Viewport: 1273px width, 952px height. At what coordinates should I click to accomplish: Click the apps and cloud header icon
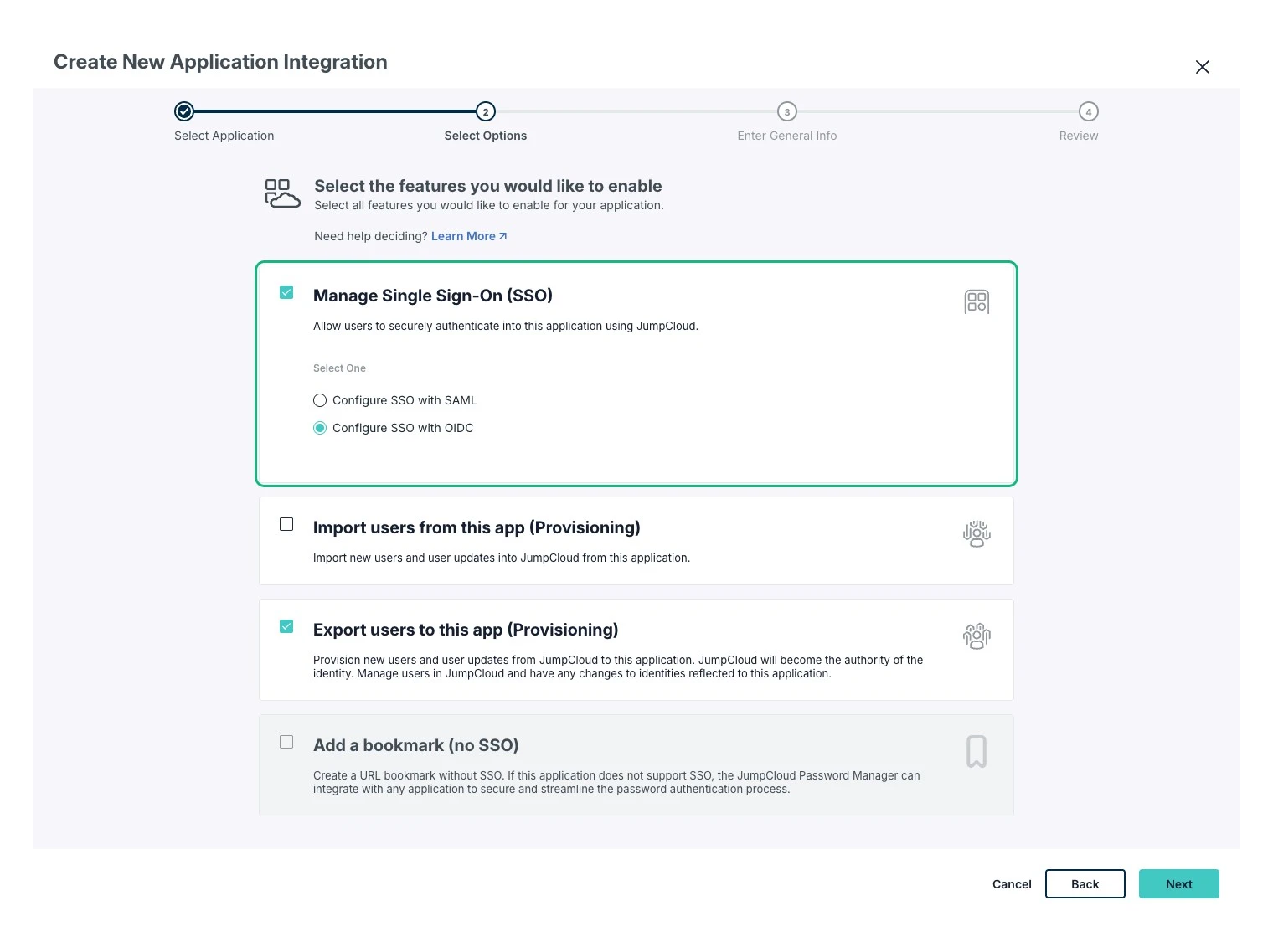click(x=282, y=193)
